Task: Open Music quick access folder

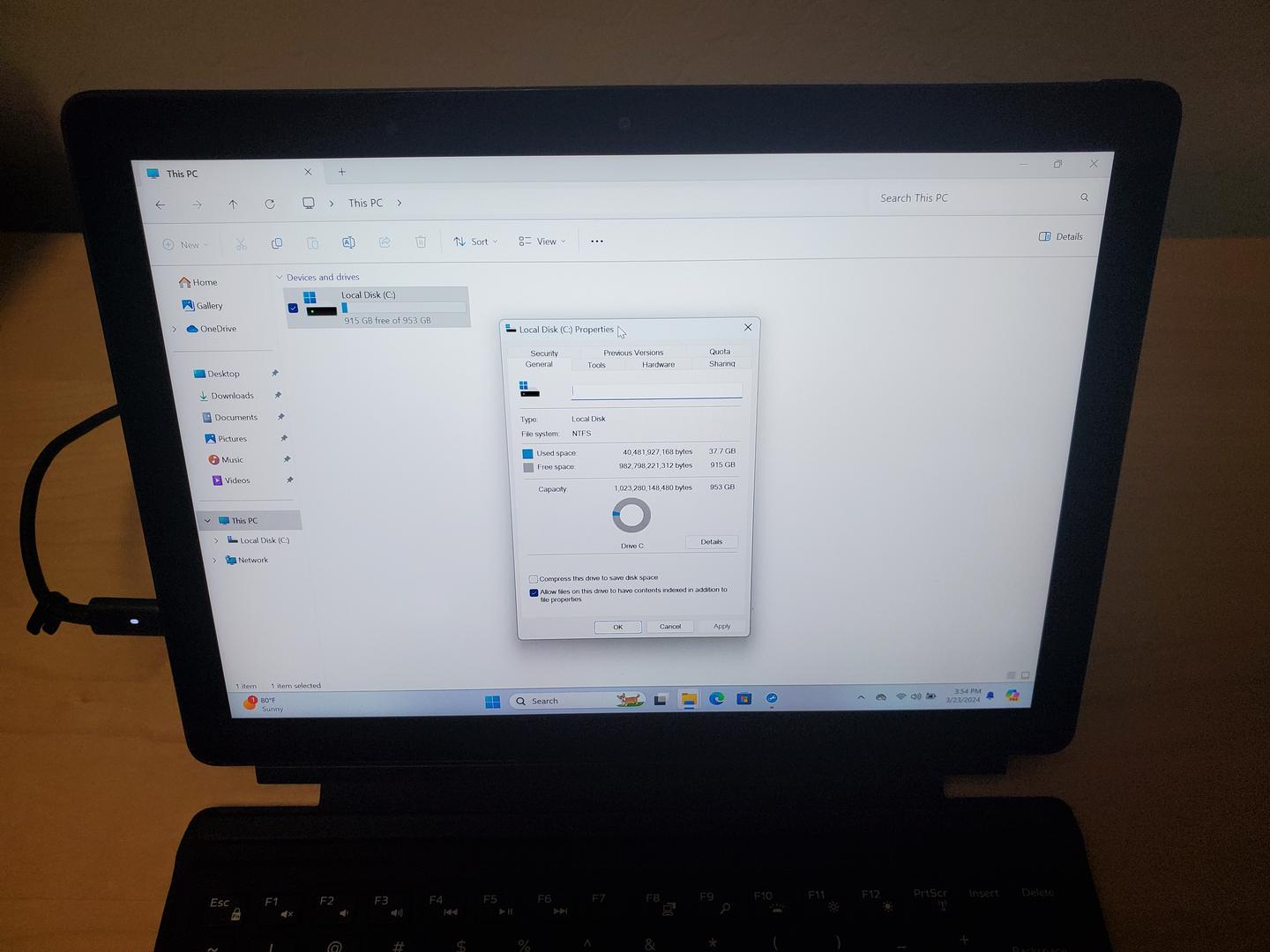Action: [226, 459]
